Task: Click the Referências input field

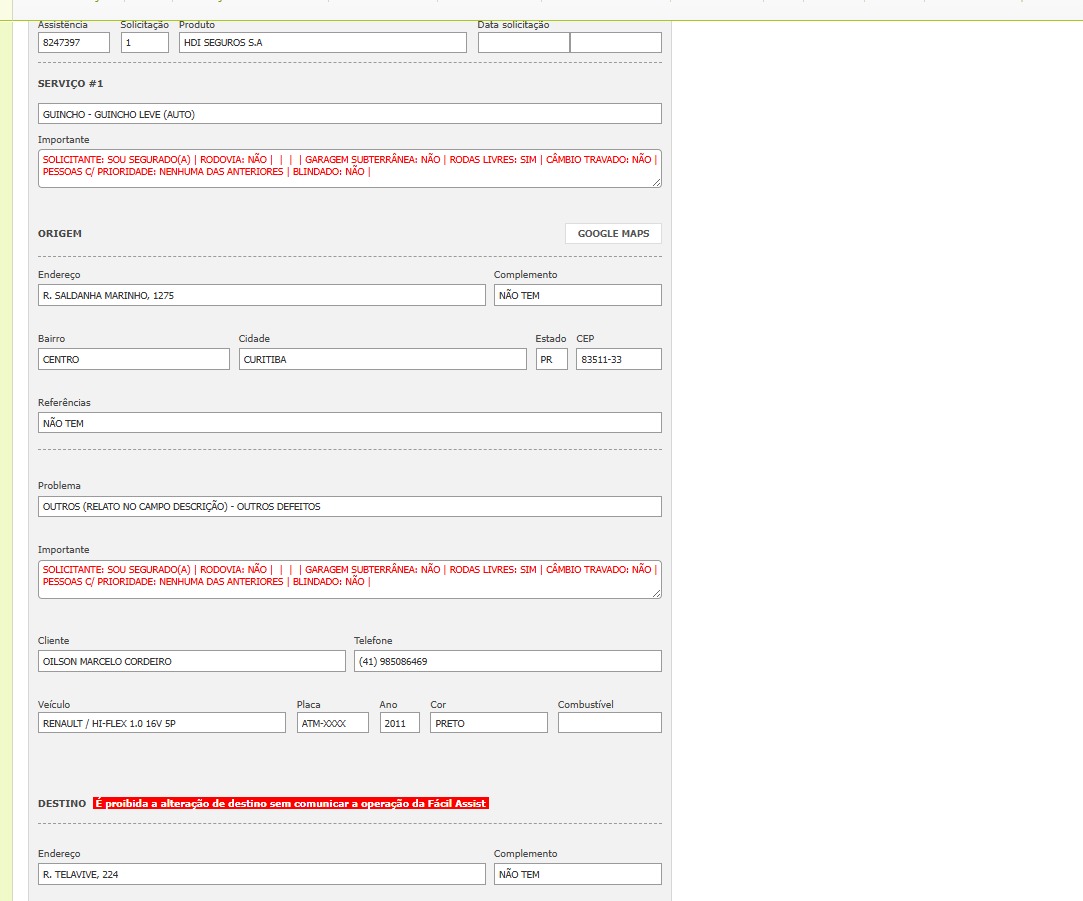Action: tap(349, 423)
